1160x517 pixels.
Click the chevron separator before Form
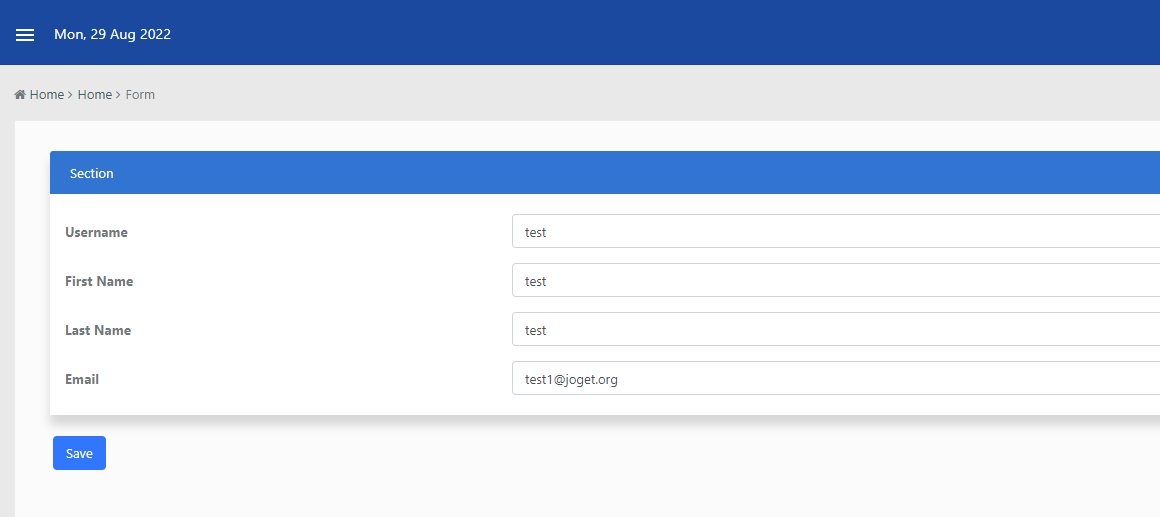[118, 95]
